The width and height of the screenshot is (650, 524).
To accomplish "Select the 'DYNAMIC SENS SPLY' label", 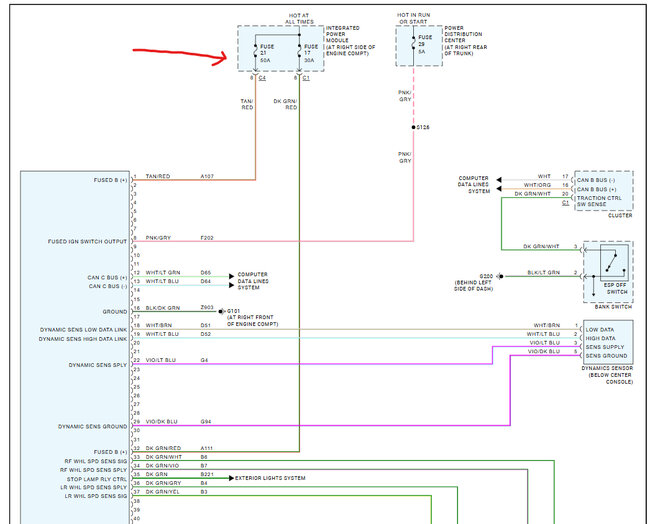I will point(97,365).
